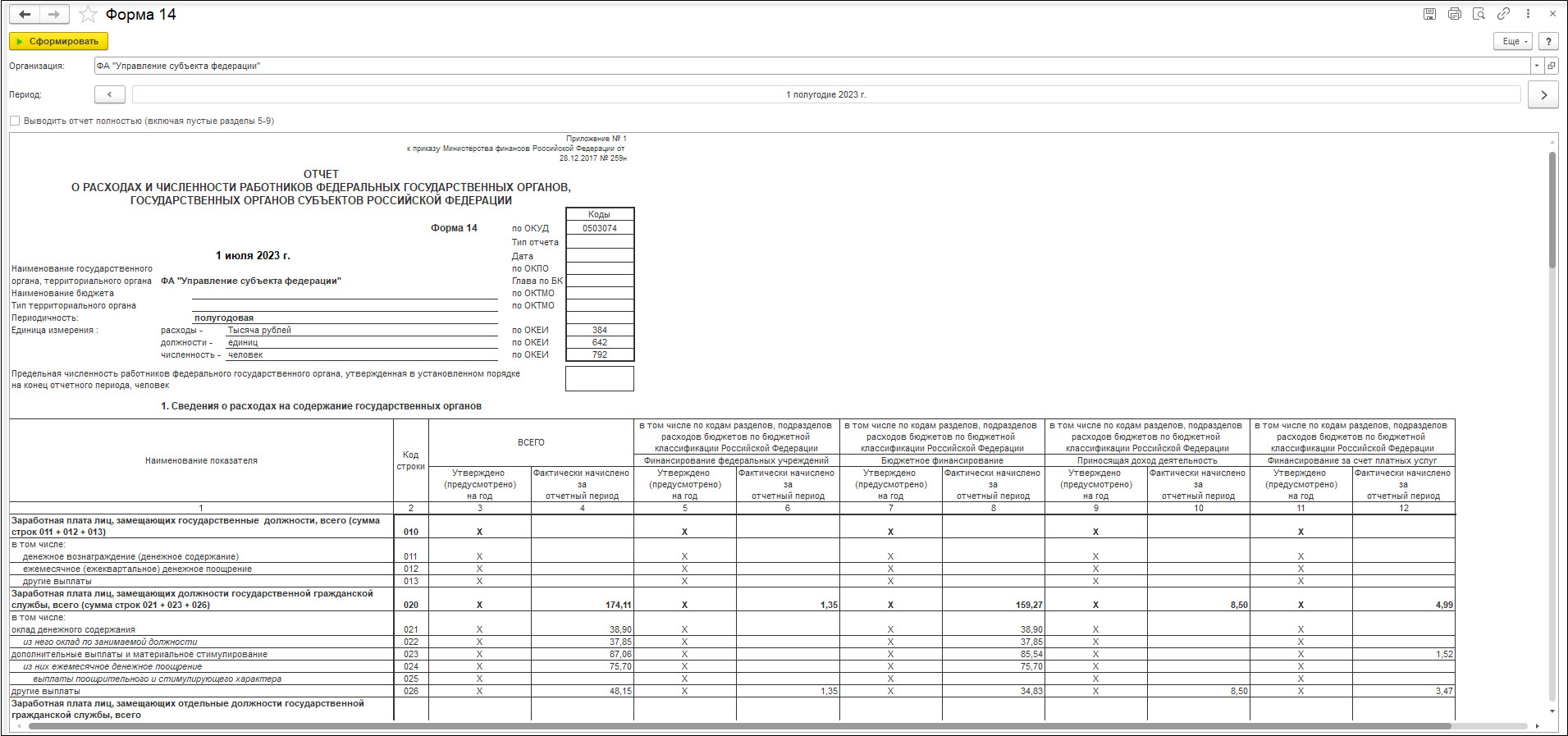Image resolution: width=1568 pixels, height=736 pixels.
Task: Select the row ежемесячное (ежеквартальное) денежное поощрение
Action: [x=137, y=569]
